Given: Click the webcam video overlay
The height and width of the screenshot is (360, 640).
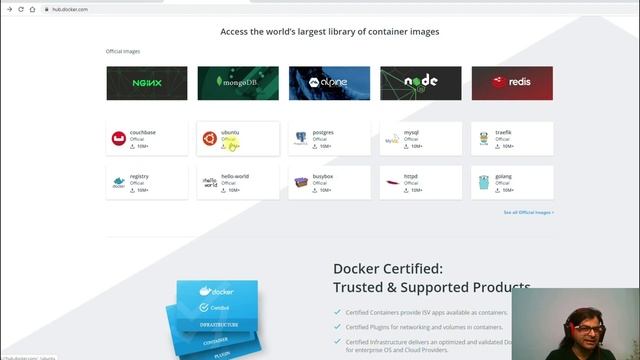Looking at the screenshot, I should 576,324.
